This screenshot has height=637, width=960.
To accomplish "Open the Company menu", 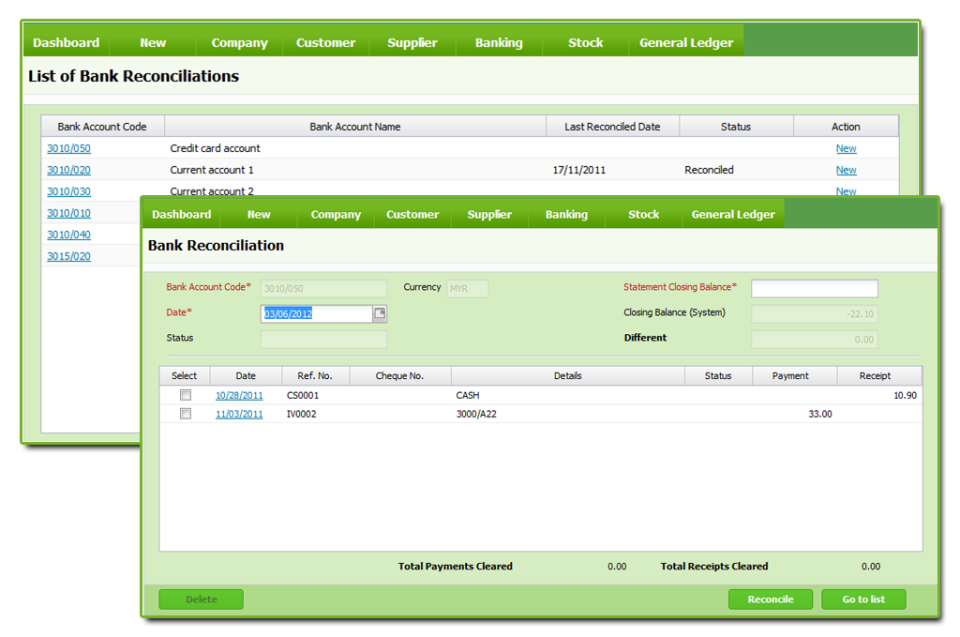I will tap(335, 214).
